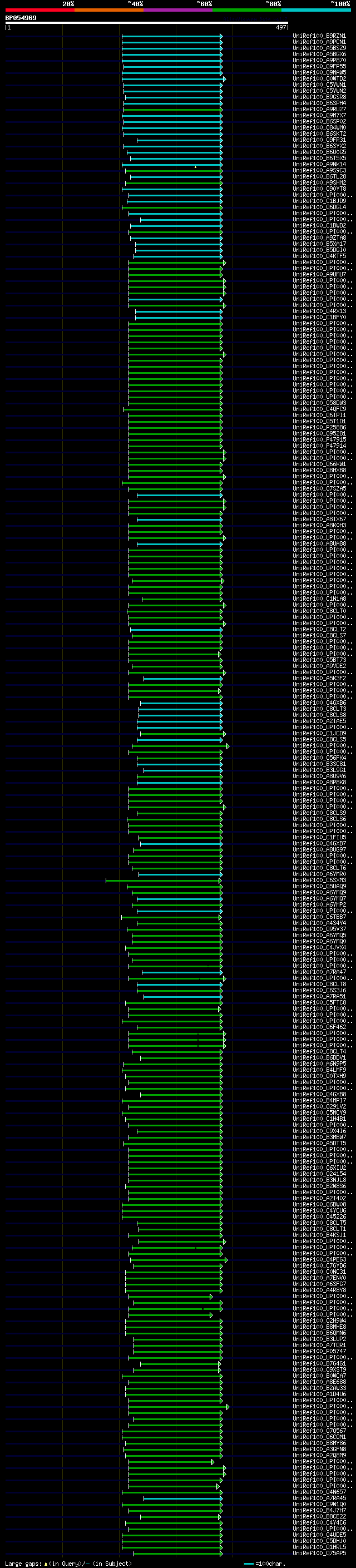The image size is (356, 1568).
Task: Select hit UniRef100_Q66KW1
Action: (319, 464)
